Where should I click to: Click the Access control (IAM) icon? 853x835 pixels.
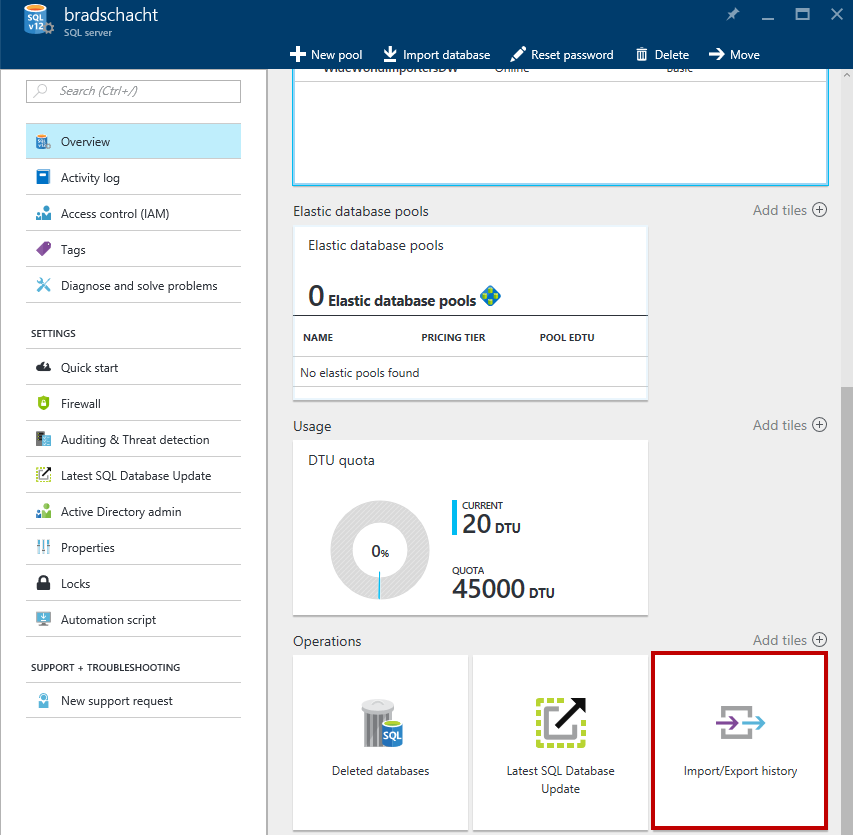tap(43, 213)
